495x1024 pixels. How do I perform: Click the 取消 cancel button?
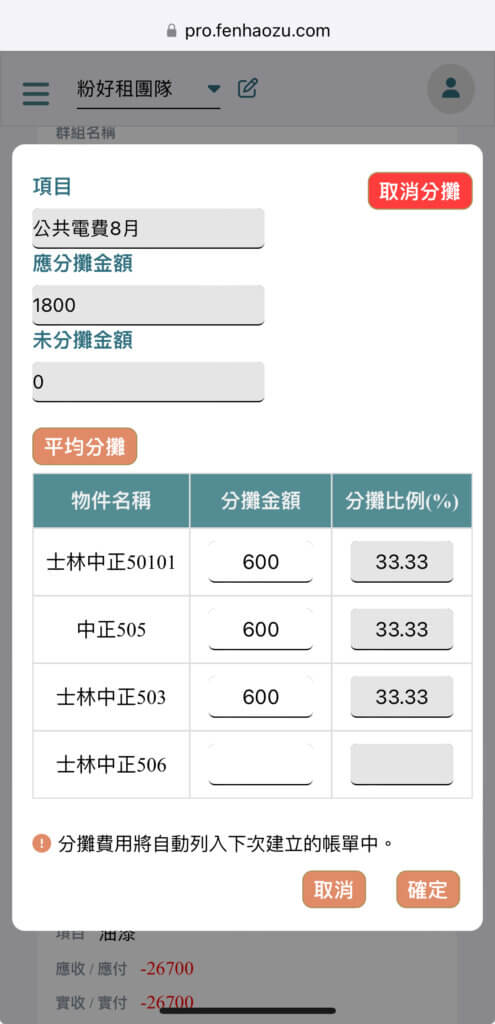pyautogui.click(x=334, y=889)
